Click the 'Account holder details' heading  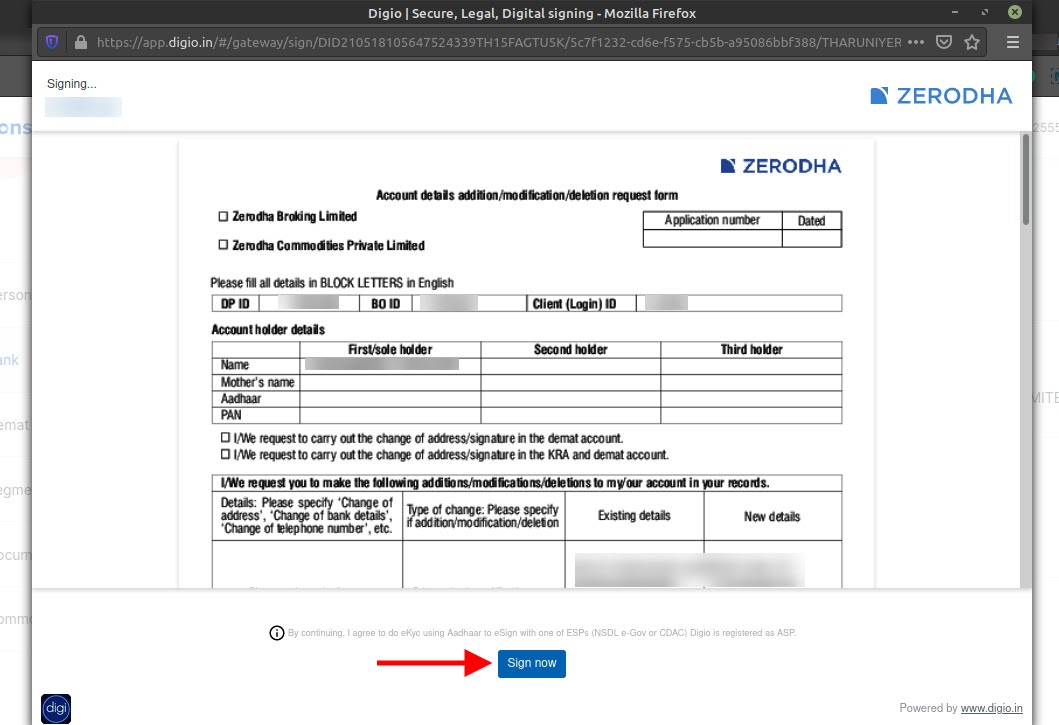tap(268, 330)
